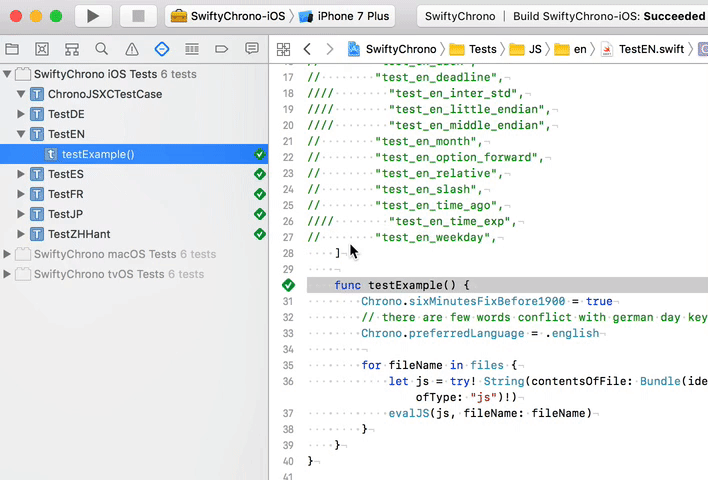This screenshot has height=480, width=708.
Task: Expand the TestZHHant class
Action: pyautogui.click(x=21, y=234)
